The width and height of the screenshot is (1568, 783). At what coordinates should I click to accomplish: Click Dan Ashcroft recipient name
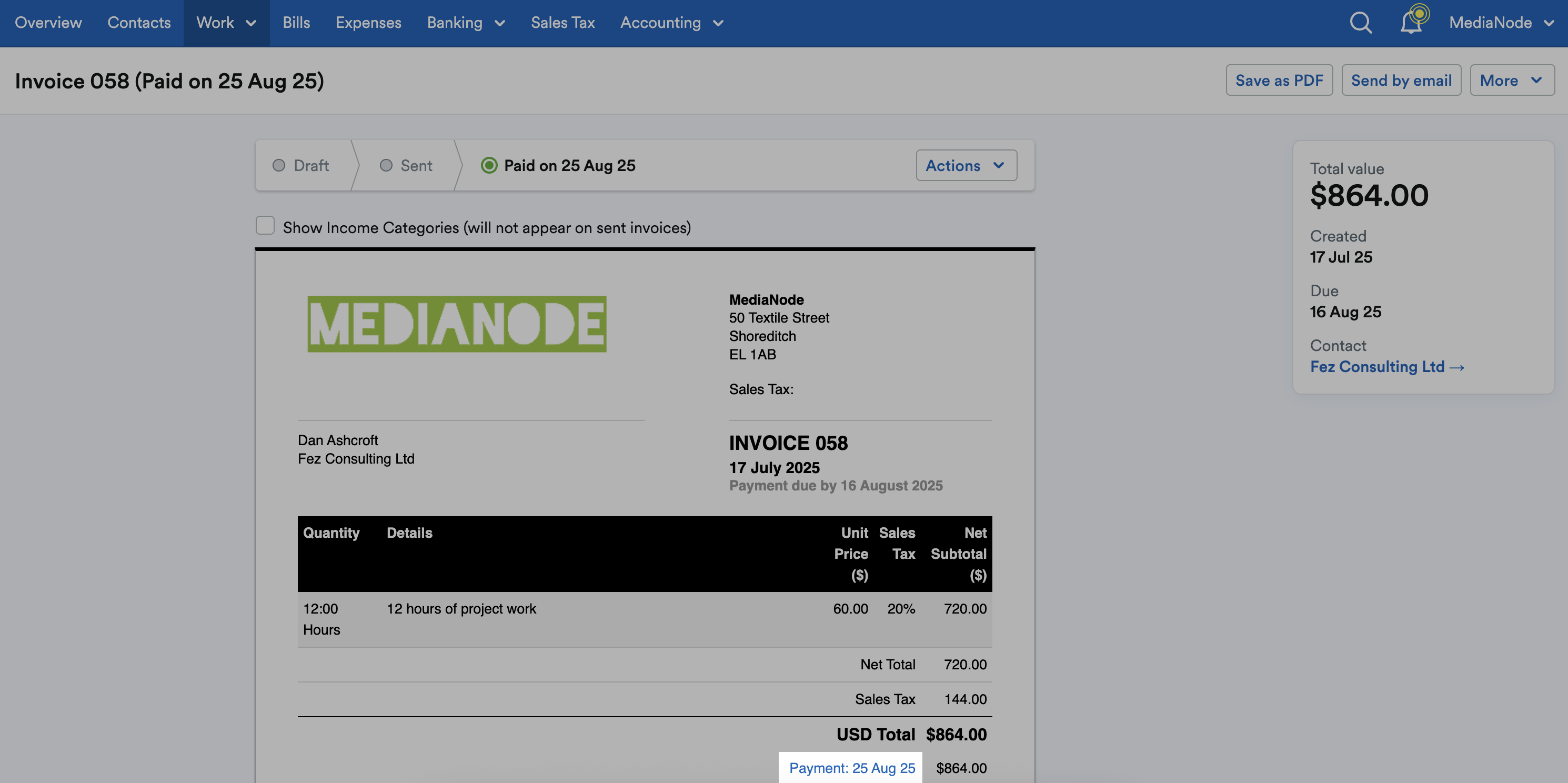point(338,440)
